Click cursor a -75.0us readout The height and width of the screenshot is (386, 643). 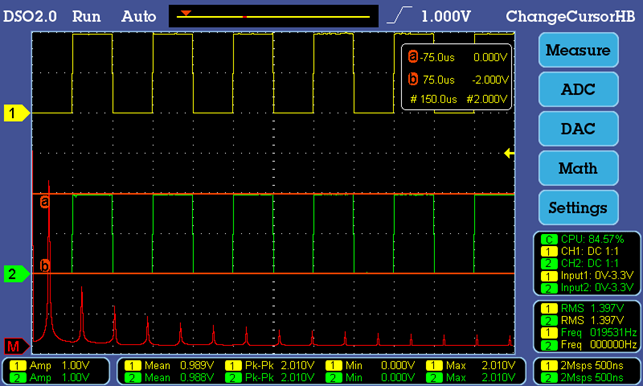click(437, 57)
